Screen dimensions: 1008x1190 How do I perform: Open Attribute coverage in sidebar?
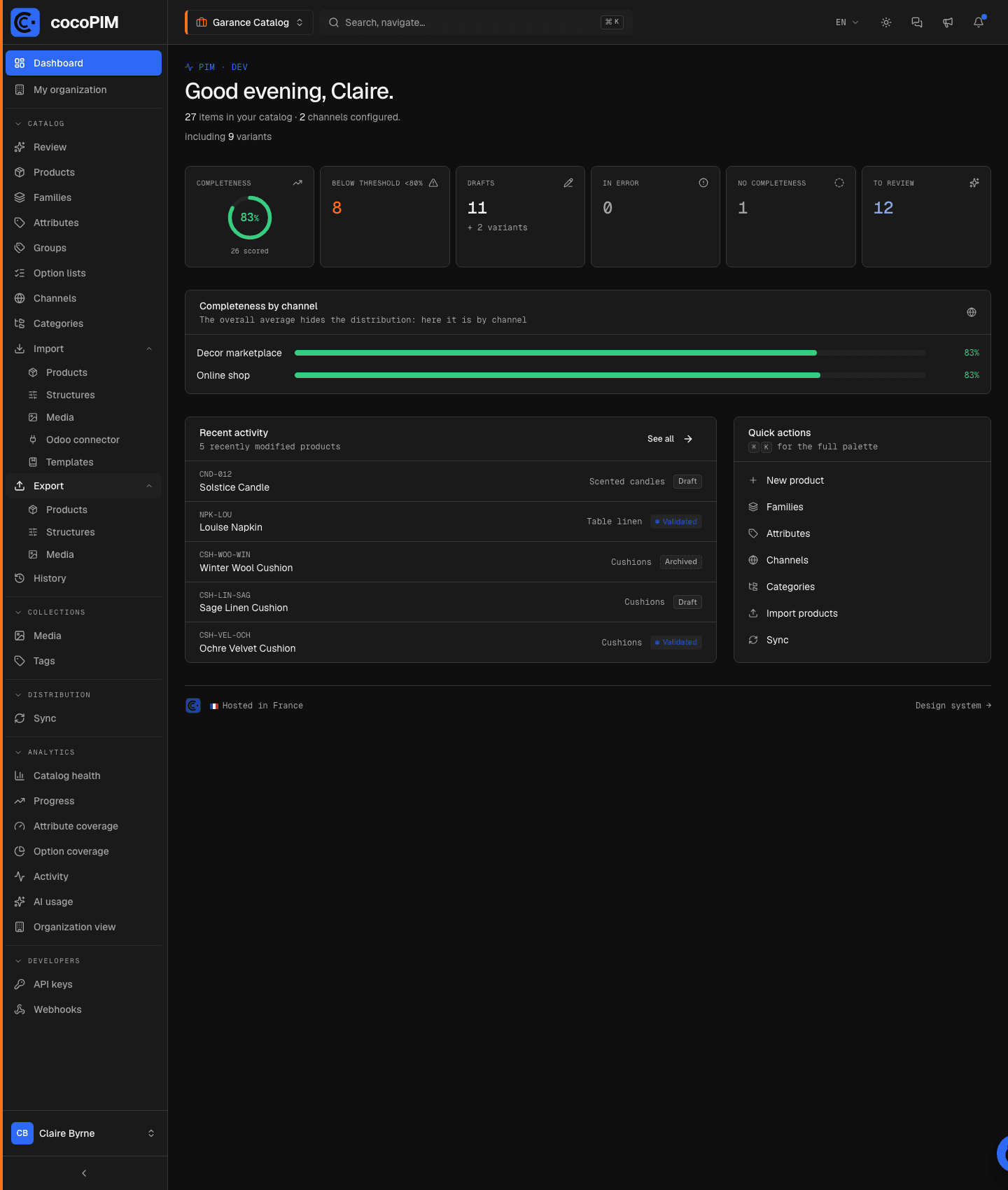click(x=84, y=826)
